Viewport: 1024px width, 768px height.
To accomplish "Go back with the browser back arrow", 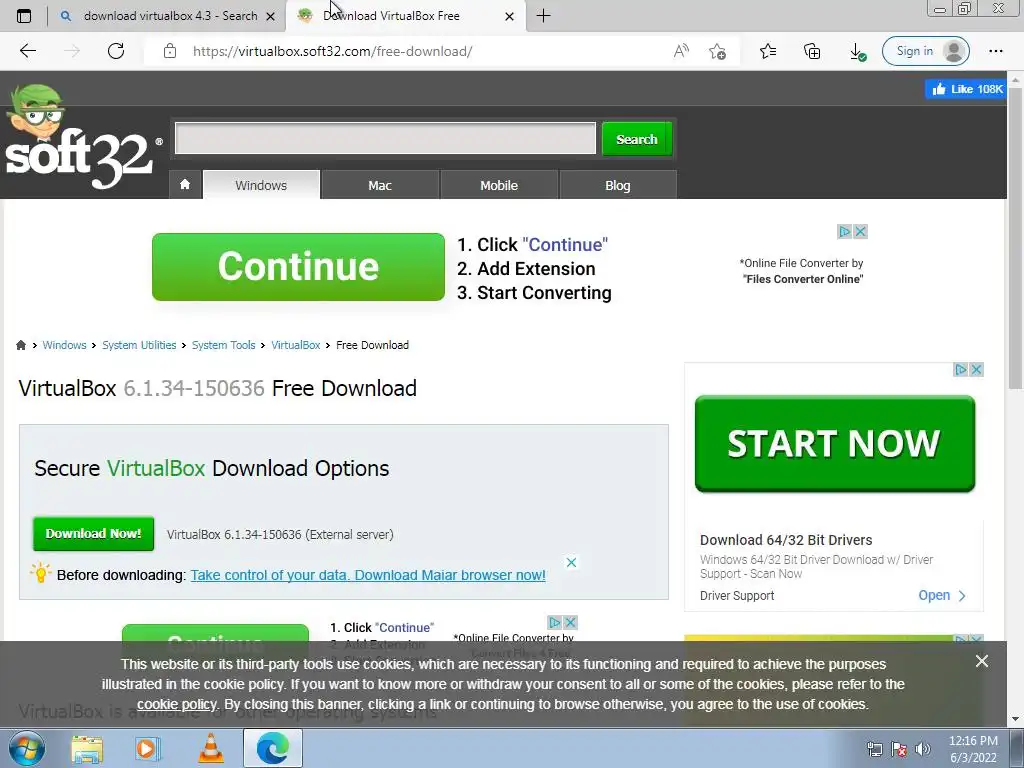I will click(27, 51).
